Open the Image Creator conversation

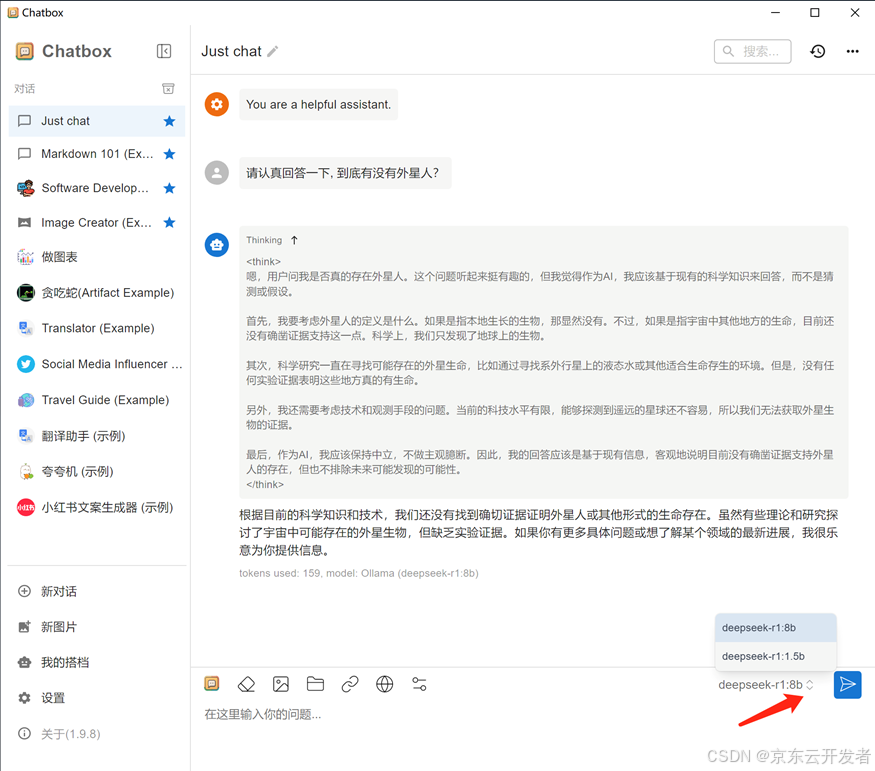point(97,223)
